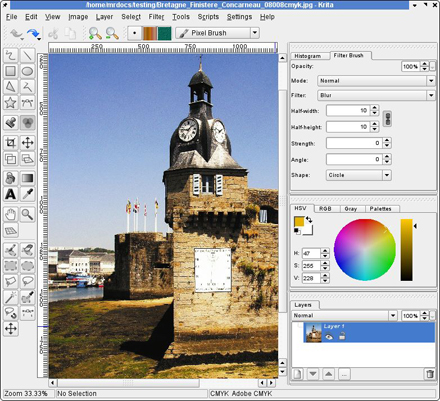This screenshot has height=401, width=440.
Task: Click the foreground yellow color swatch
Action: click(299, 222)
